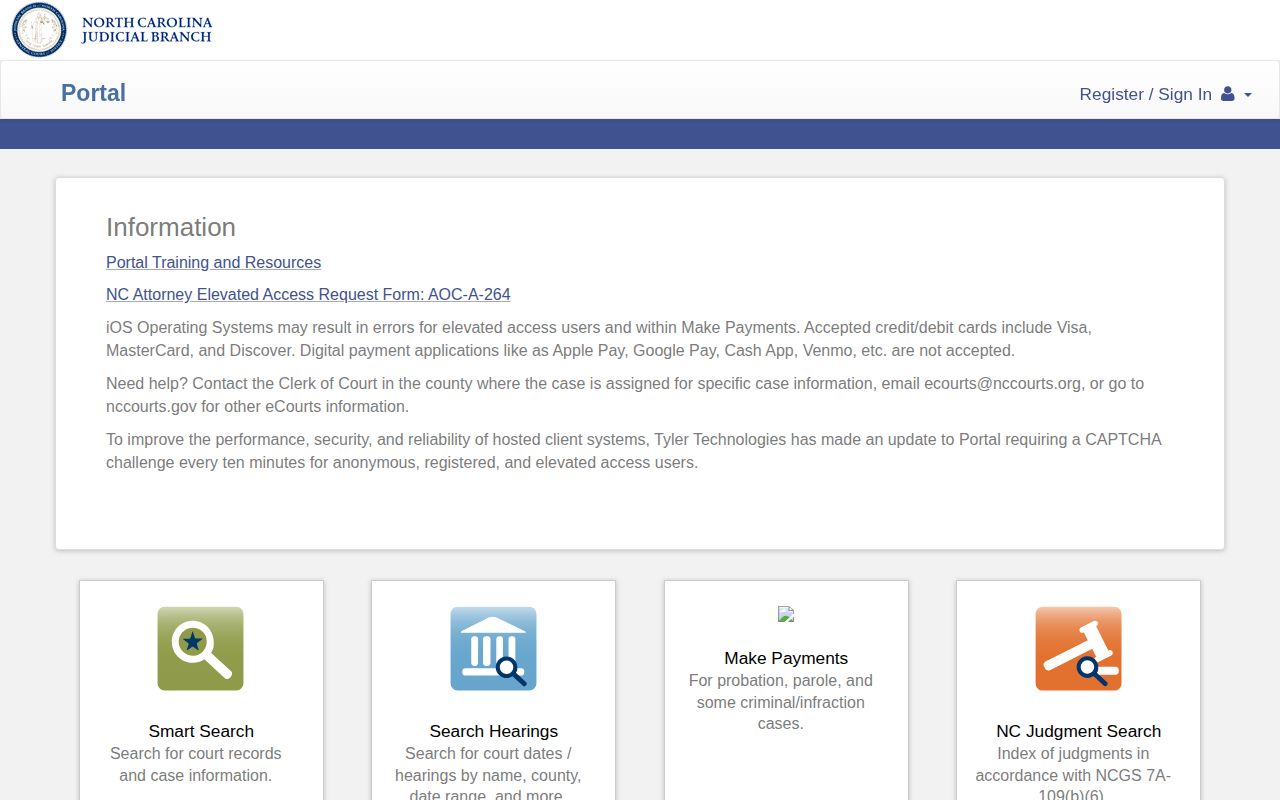Click the Make Payments broken image icon
The image size is (1280, 800).
(786, 615)
